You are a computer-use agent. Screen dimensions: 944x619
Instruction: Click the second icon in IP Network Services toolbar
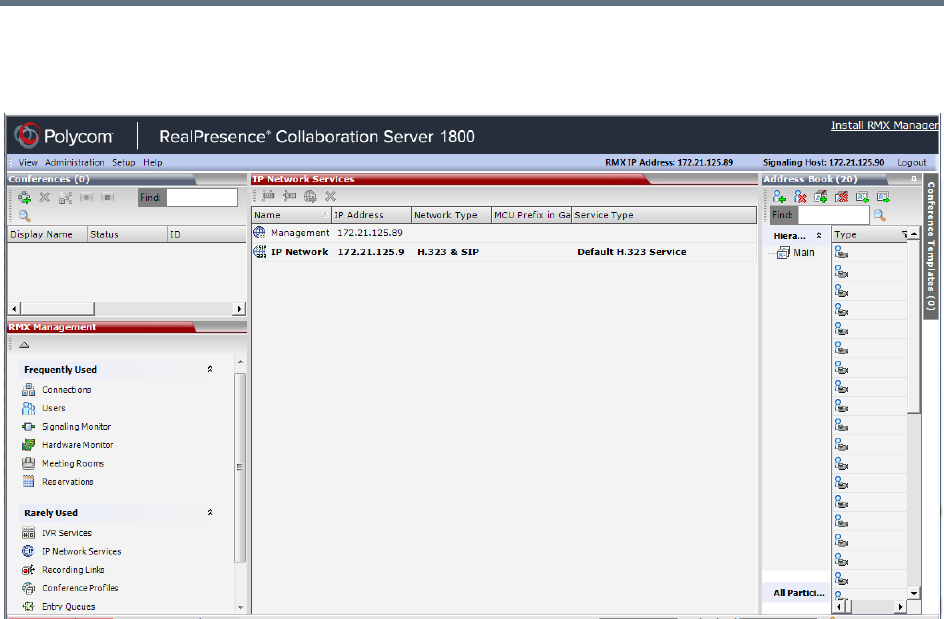[x=290, y=196]
